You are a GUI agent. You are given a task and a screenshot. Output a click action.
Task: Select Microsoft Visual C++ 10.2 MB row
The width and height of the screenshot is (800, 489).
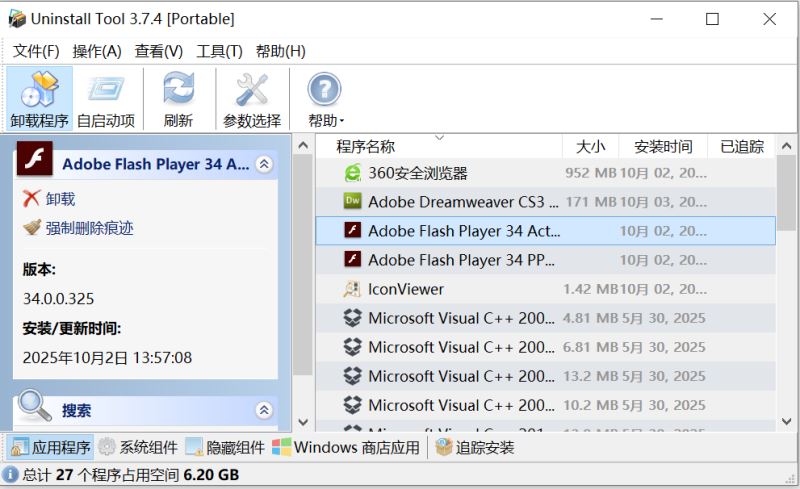[545, 405]
